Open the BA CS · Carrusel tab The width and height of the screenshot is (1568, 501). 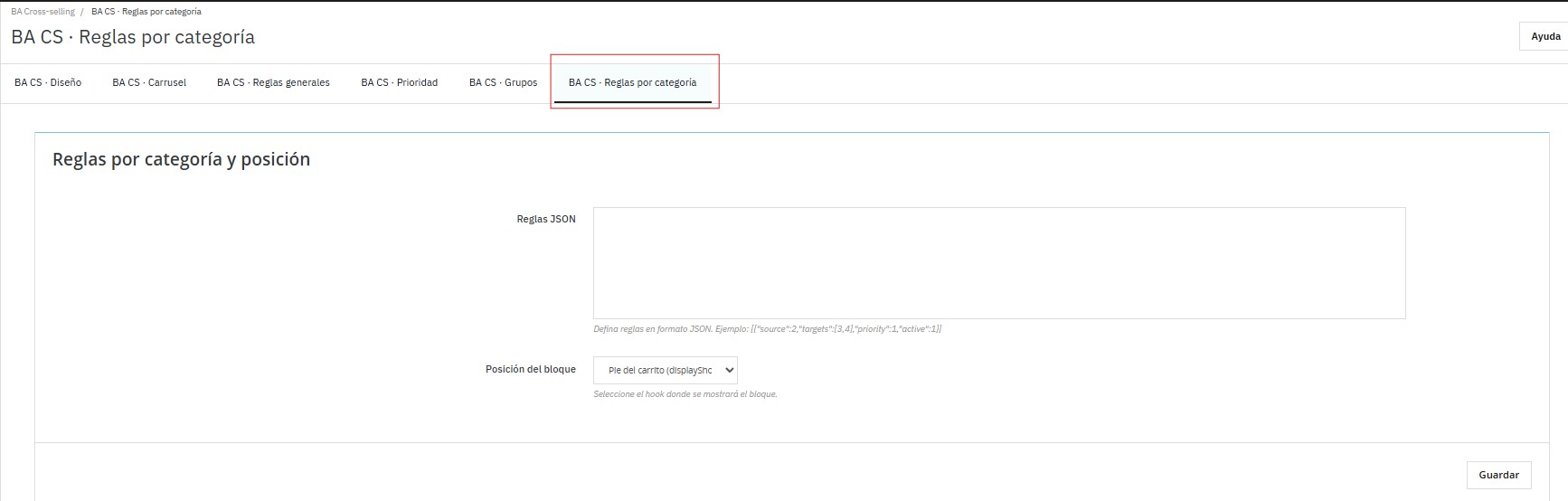(x=149, y=82)
